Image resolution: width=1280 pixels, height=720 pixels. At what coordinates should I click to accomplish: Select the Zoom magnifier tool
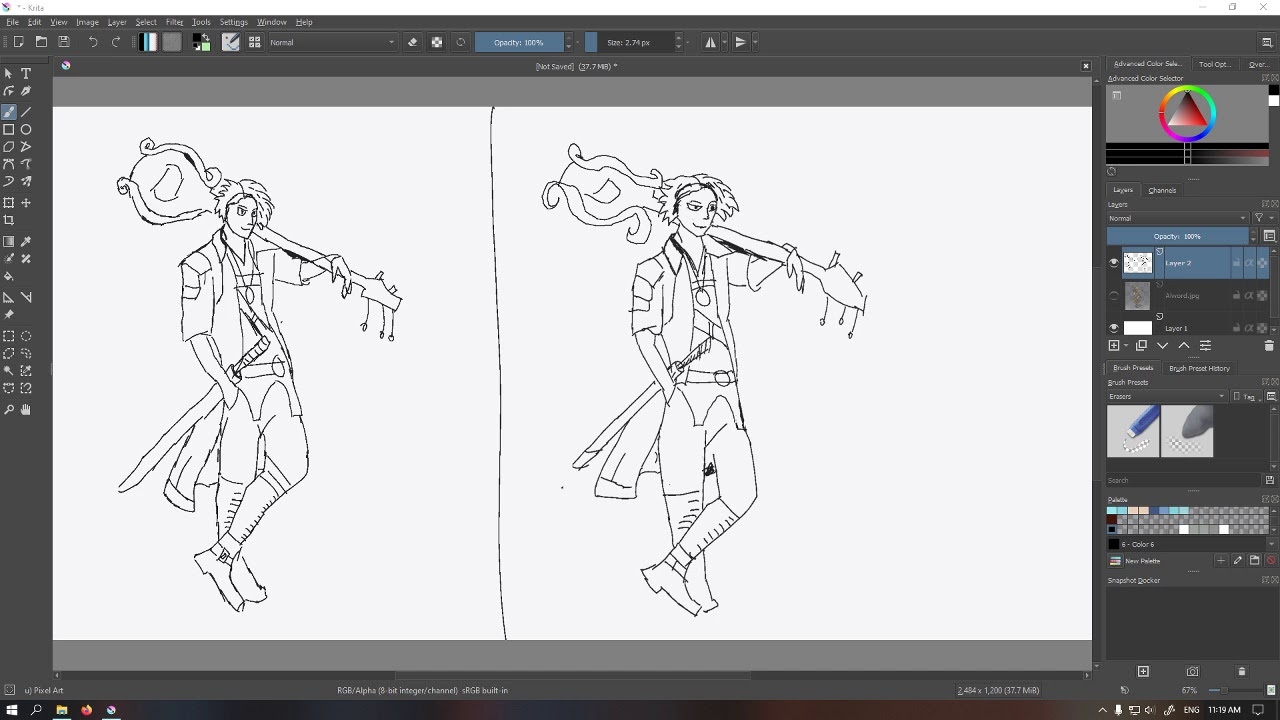(9, 409)
